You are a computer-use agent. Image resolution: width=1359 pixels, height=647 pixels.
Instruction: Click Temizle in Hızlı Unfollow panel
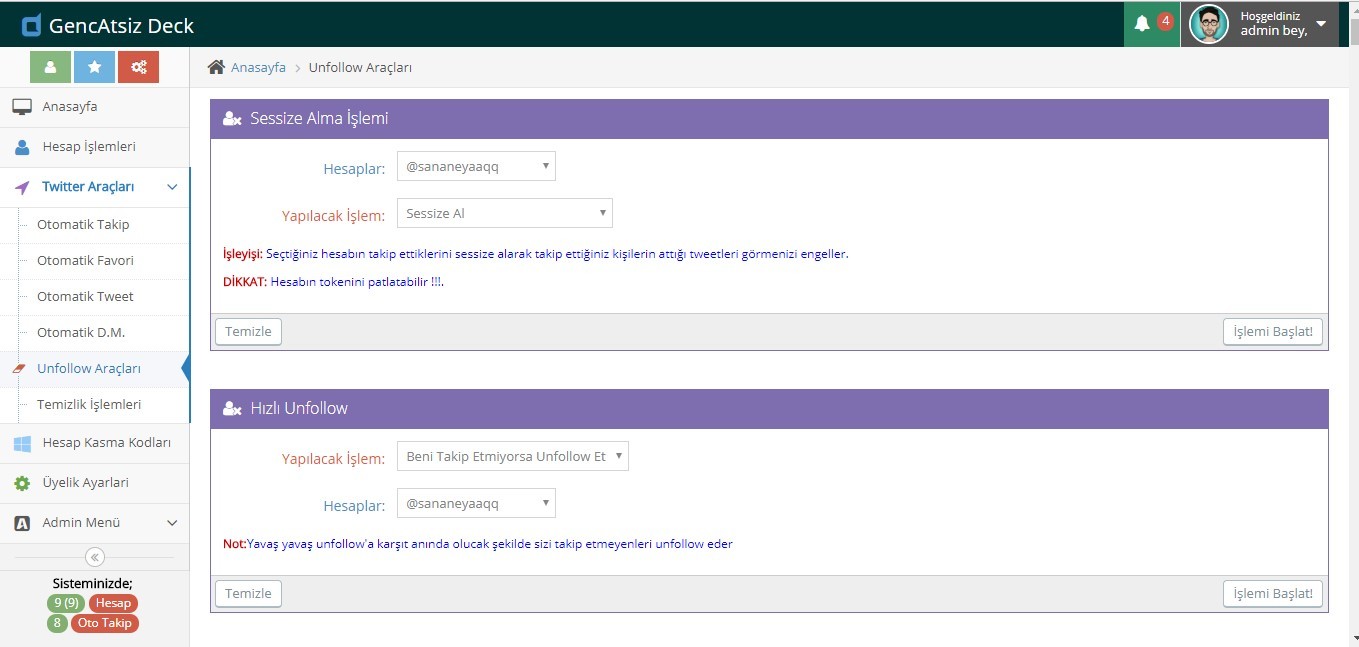click(248, 593)
